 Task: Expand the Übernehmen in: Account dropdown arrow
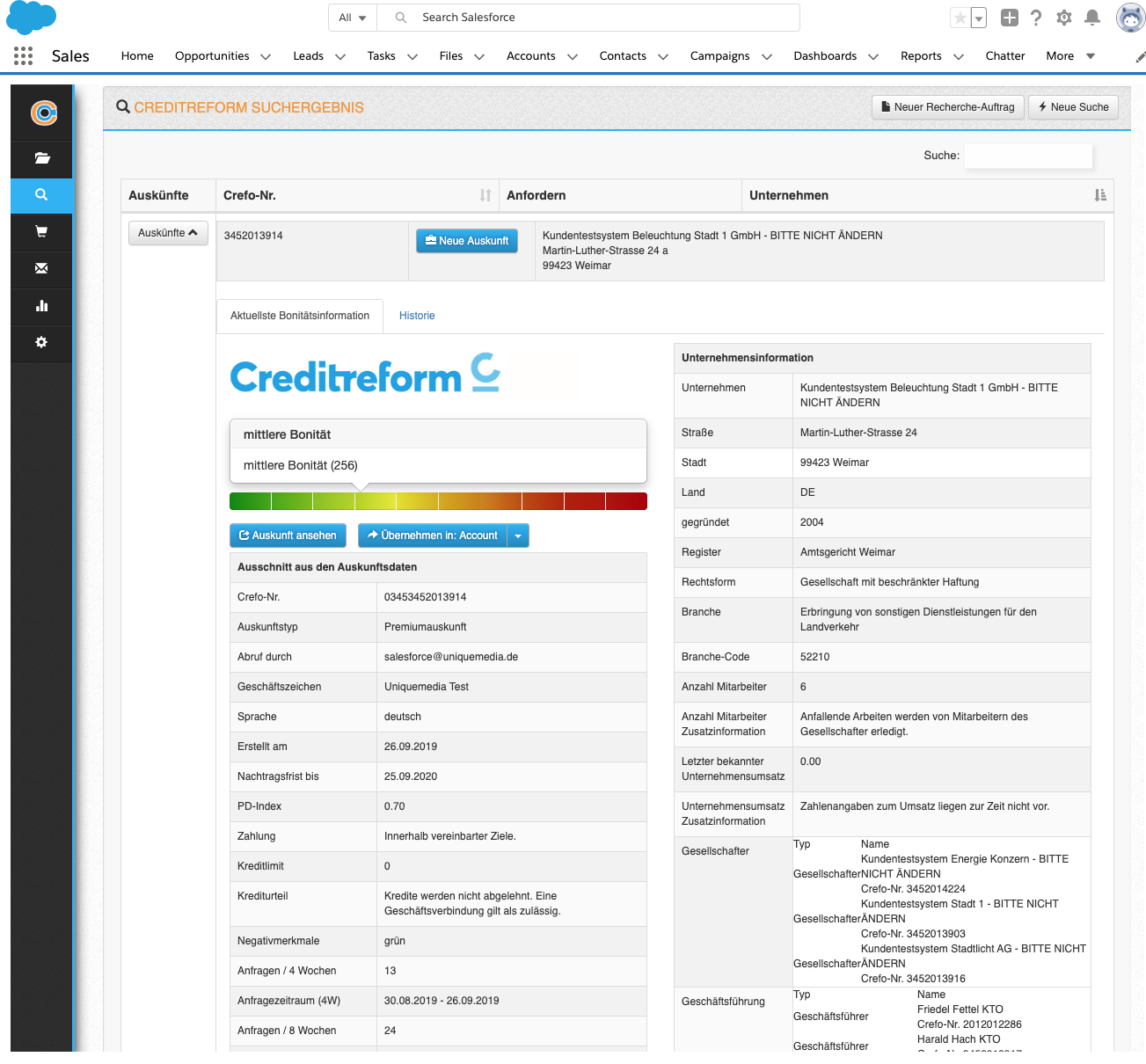pyautogui.click(x=518, y=536)
